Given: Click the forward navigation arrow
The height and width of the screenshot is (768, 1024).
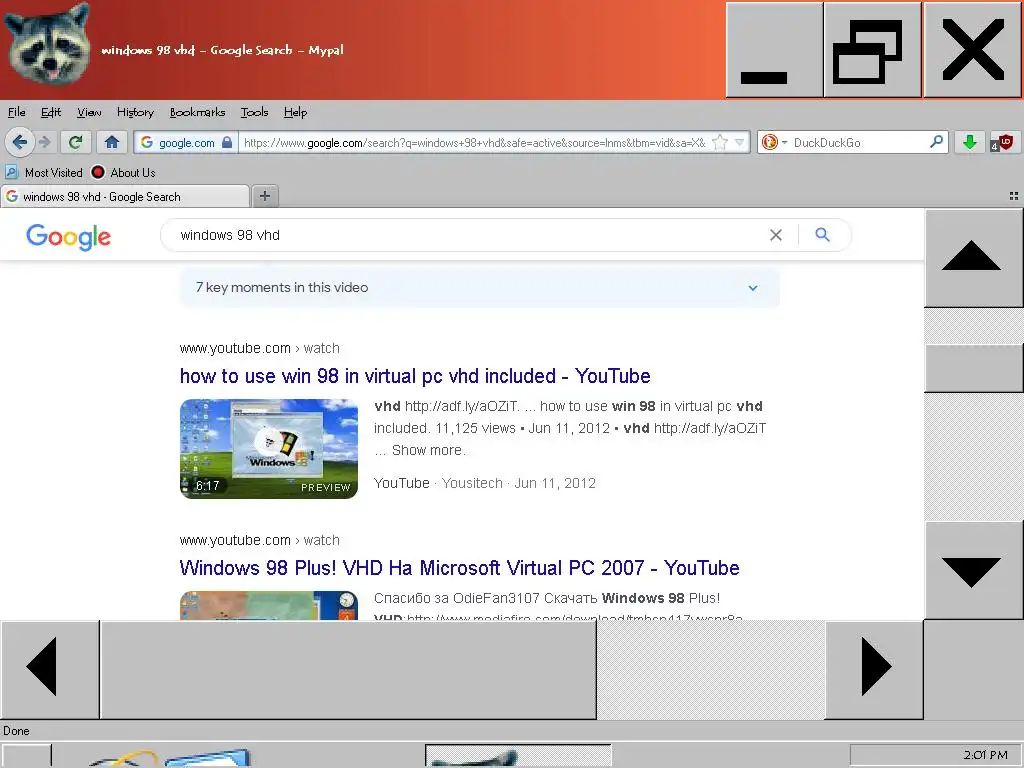Looking at the screenshot, I should click(44, 142).
